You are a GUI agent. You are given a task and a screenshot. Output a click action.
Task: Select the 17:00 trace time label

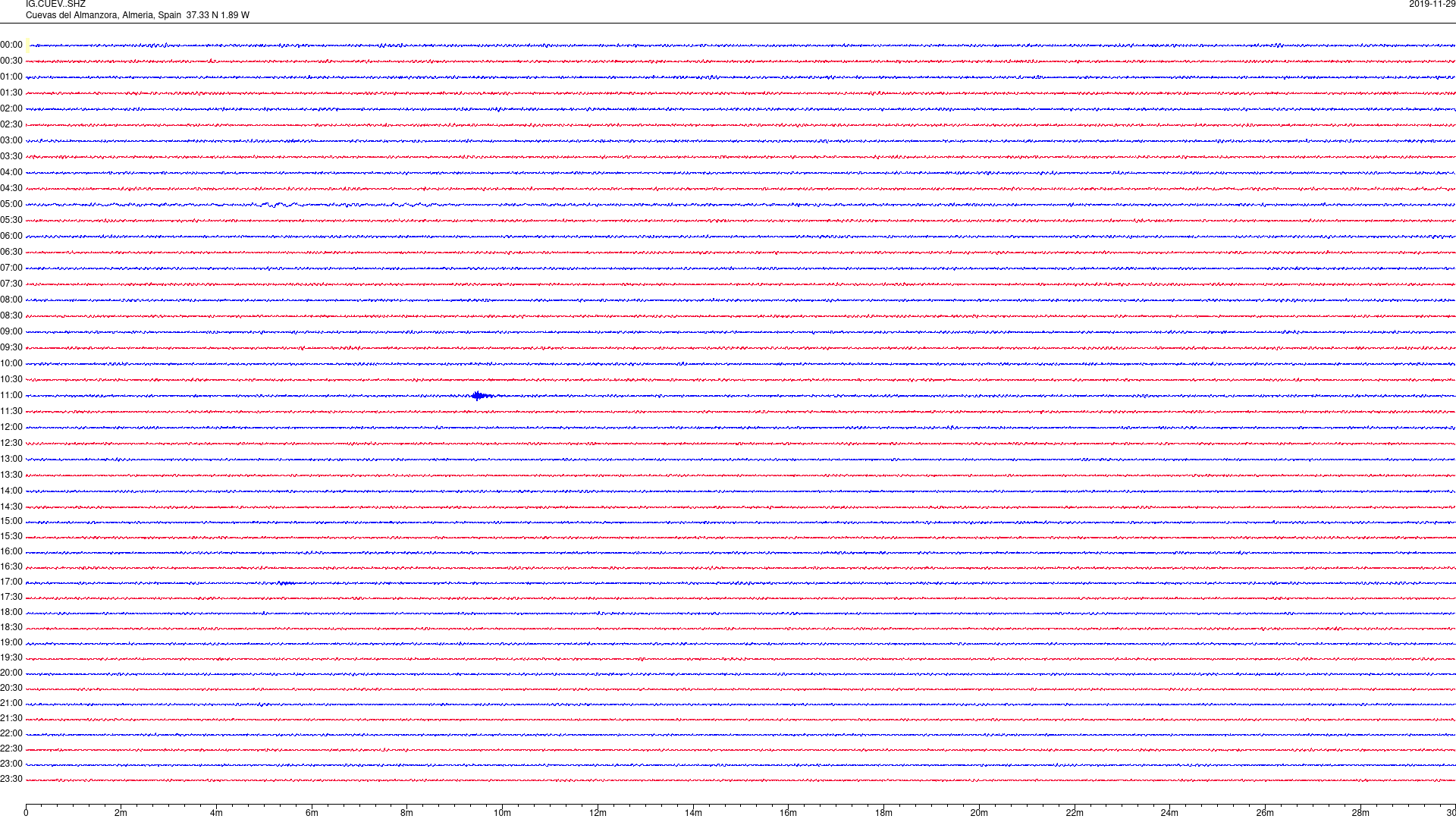[11, 582]
